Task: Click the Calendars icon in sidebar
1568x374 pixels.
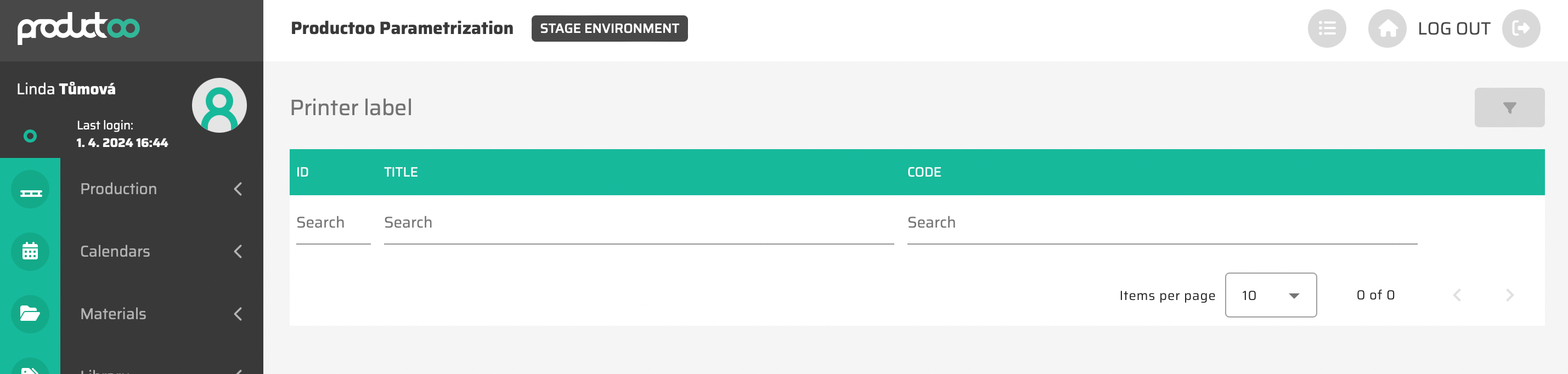Action: (x=30, y=252)
